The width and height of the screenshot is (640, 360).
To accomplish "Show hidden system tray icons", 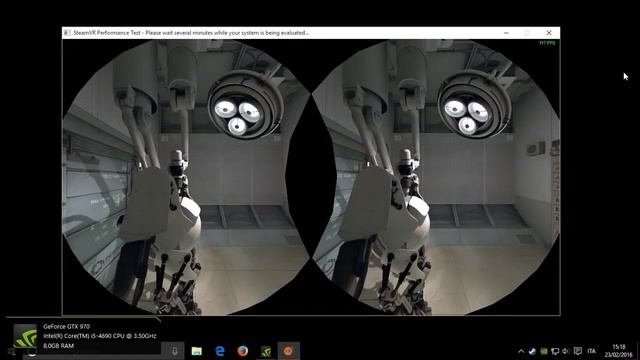I will (521, 351).
